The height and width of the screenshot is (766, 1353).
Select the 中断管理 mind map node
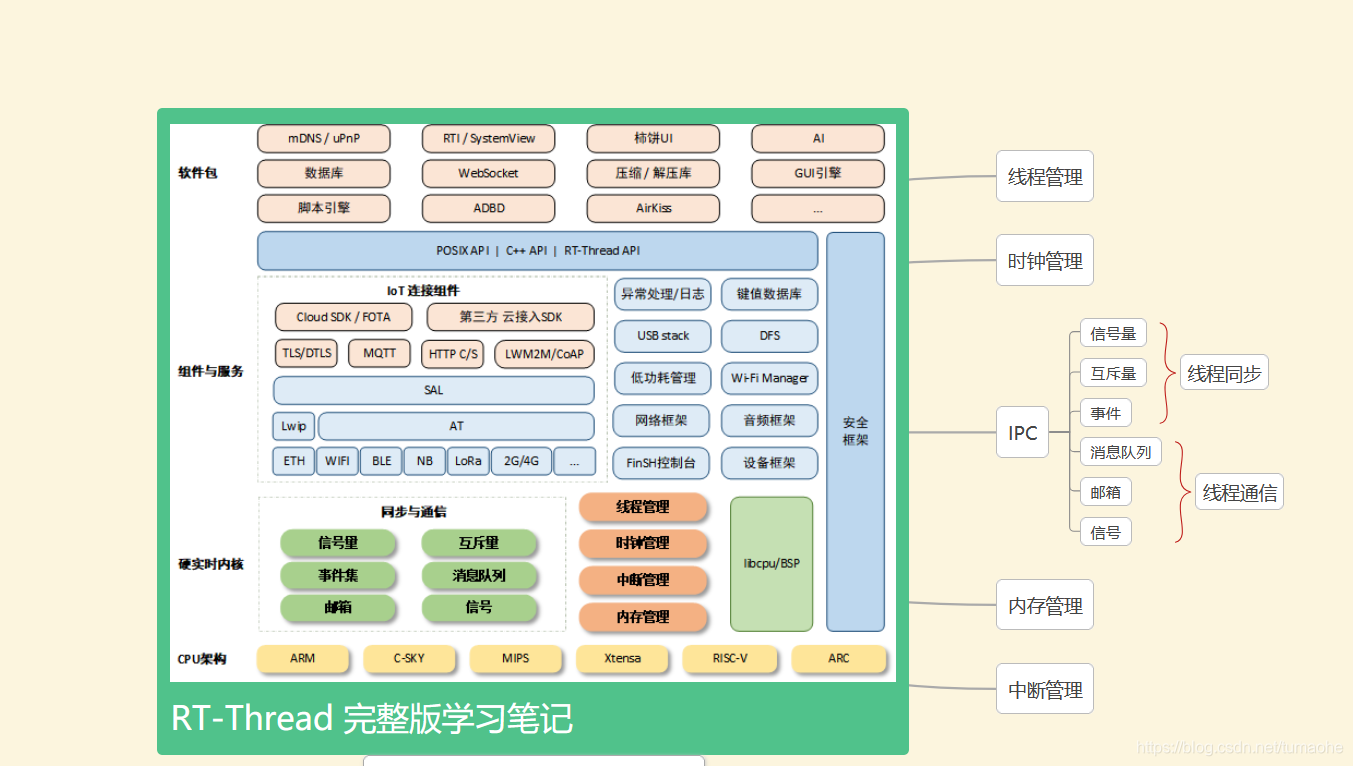click(x=1045, y=689)
